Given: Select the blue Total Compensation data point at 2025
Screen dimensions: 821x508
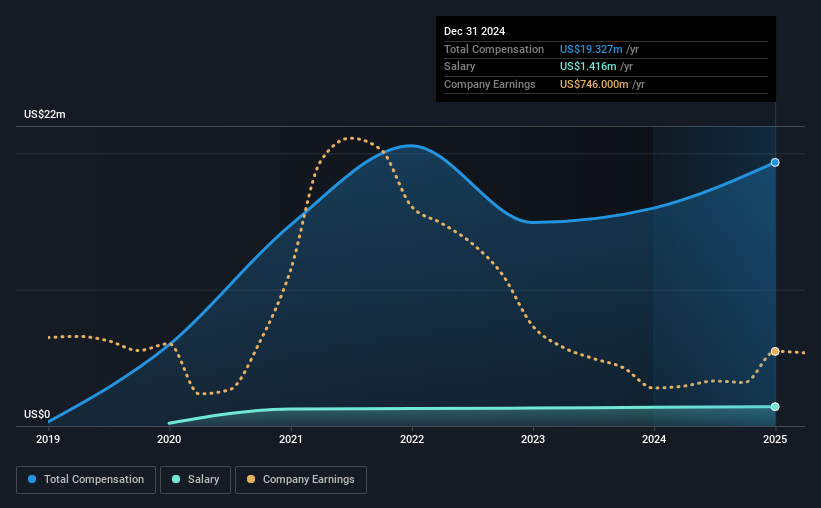Looking at the screenshot, I should pyautogui.click(x=775, y=163).
